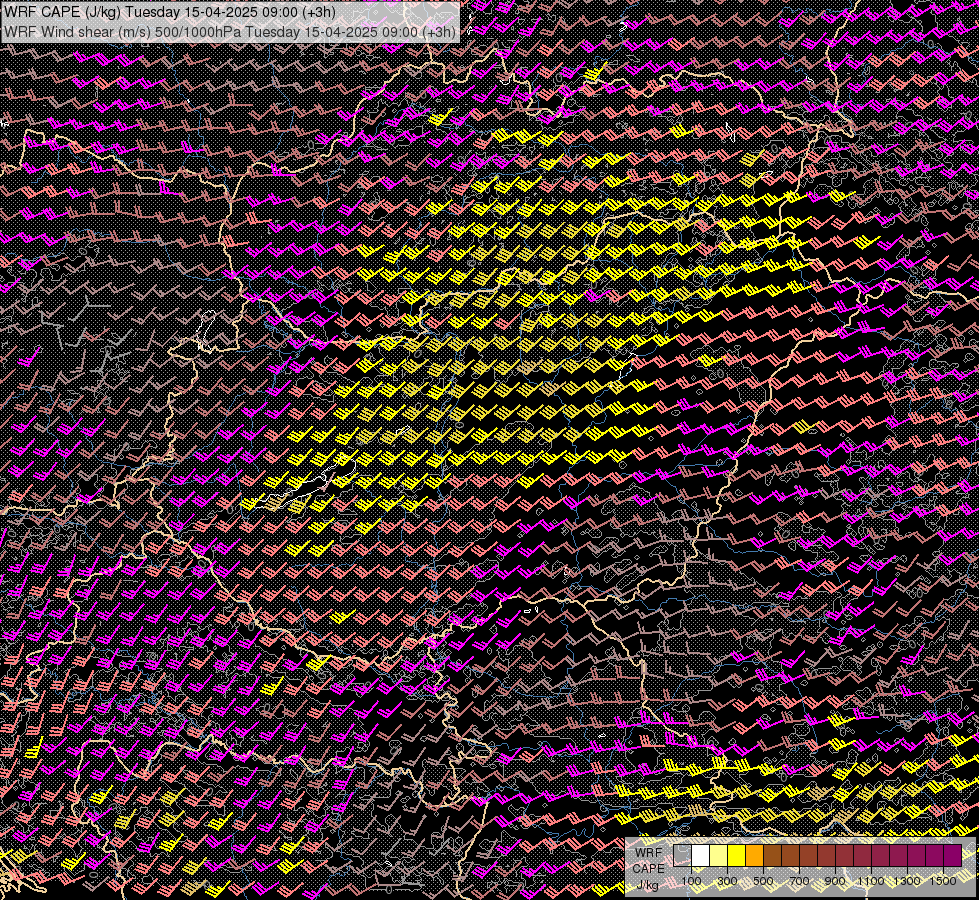Click the legend value 1500
Screen dimensions: 979x900
[943, 881]
